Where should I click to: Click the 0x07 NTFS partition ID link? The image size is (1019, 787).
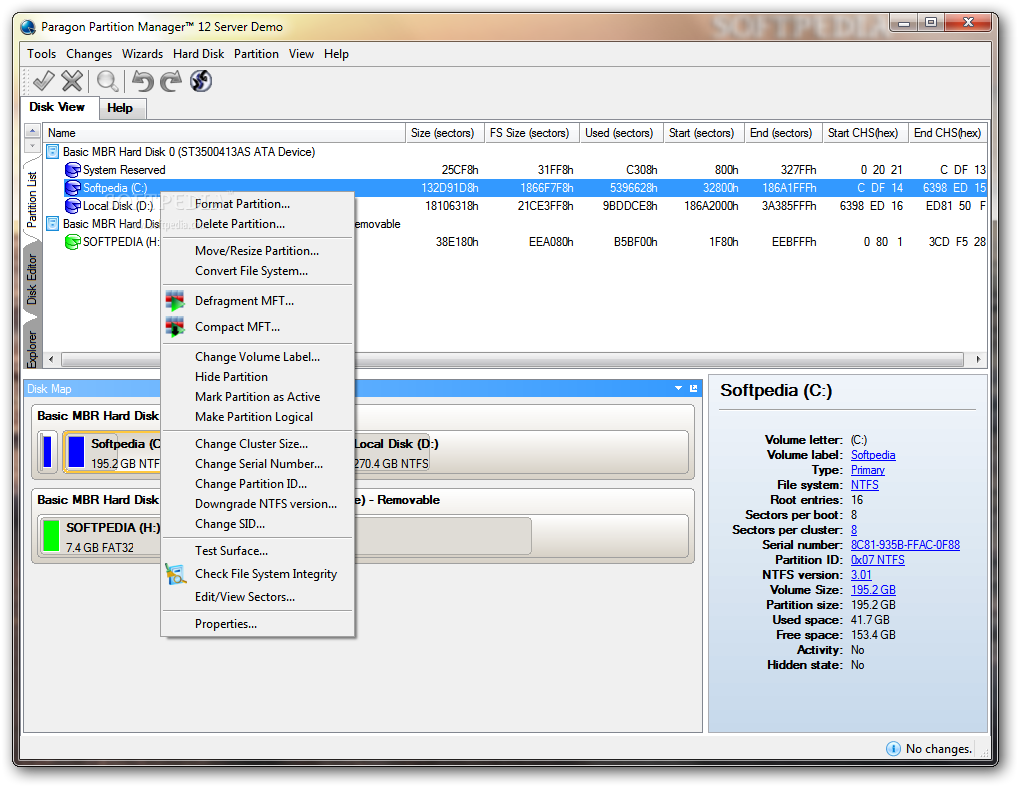(877, 560)
